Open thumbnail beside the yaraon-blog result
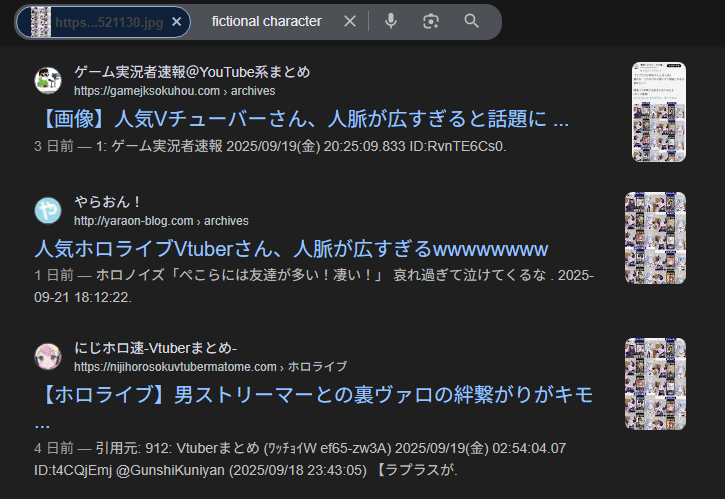725x499 pixels. pos(655,241)
